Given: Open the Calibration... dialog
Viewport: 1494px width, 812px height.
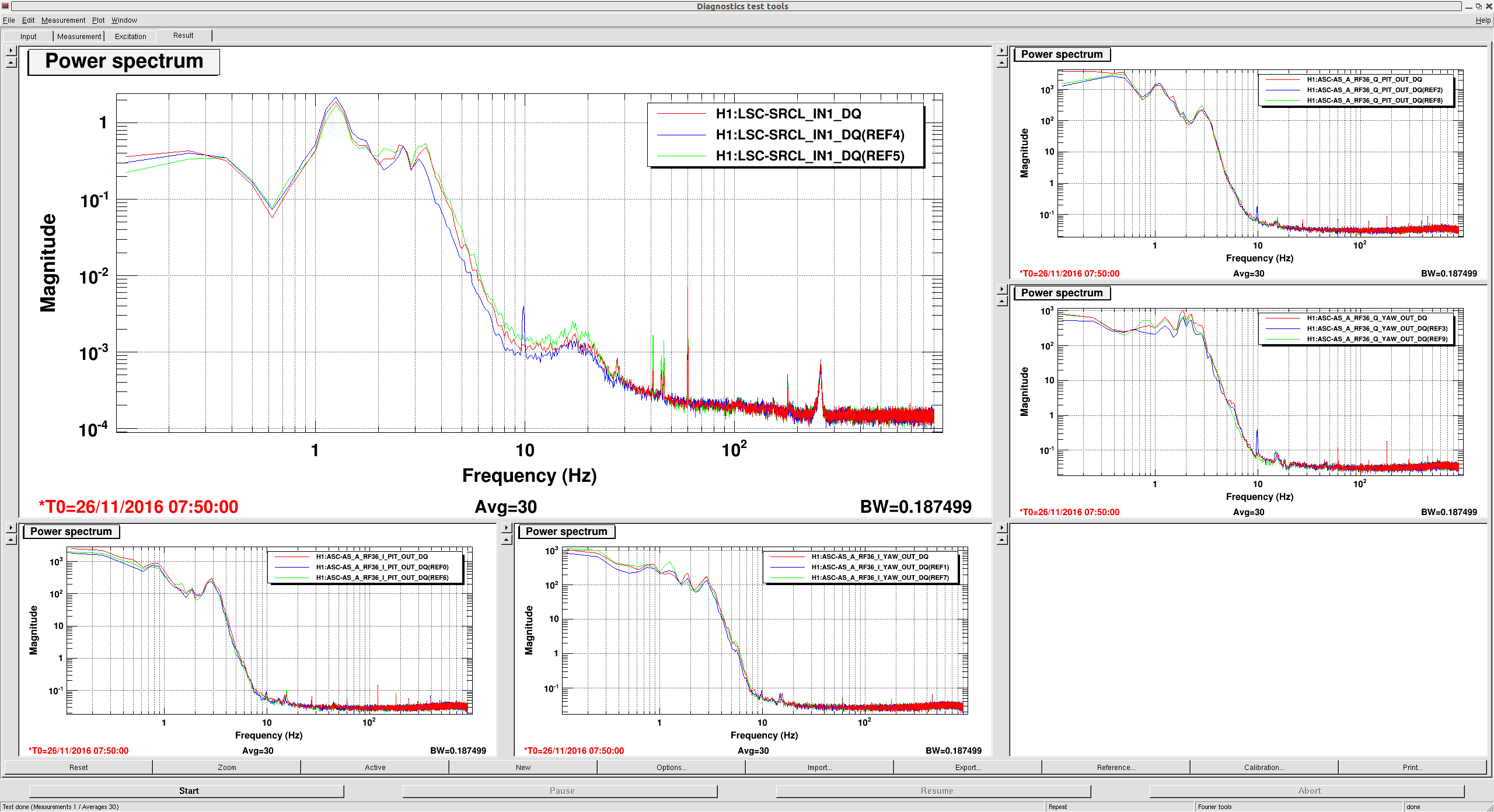Looking at the screenshot, I should point(1264,767).
